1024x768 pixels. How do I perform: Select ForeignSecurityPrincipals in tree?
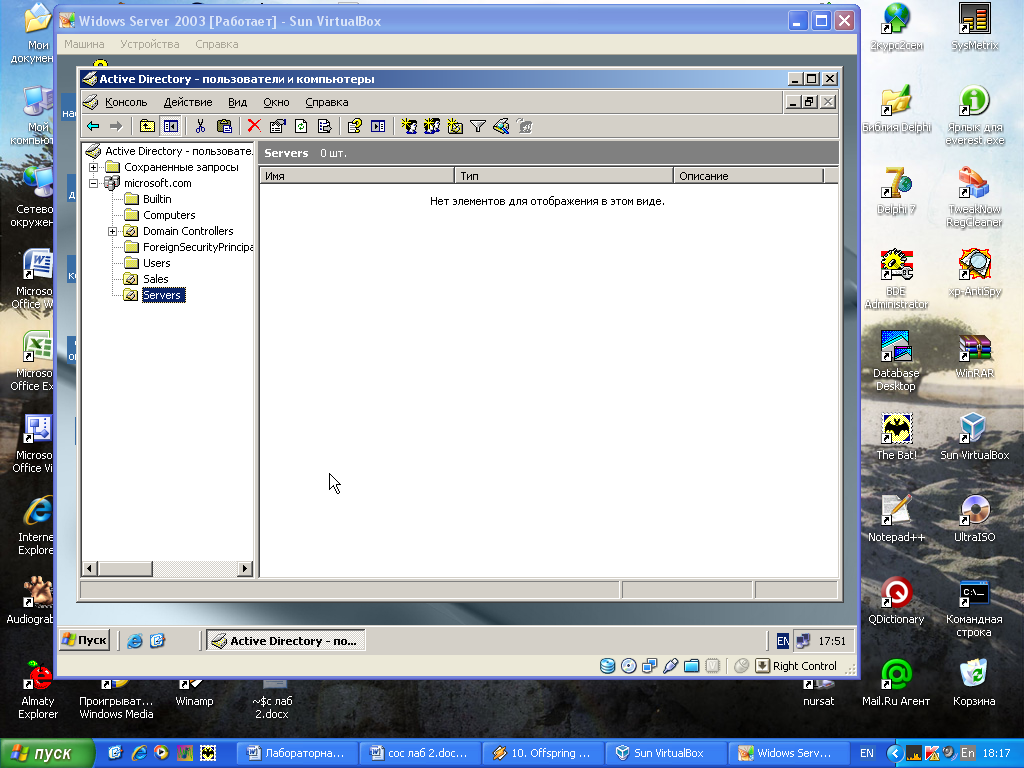tap(198, 247)
